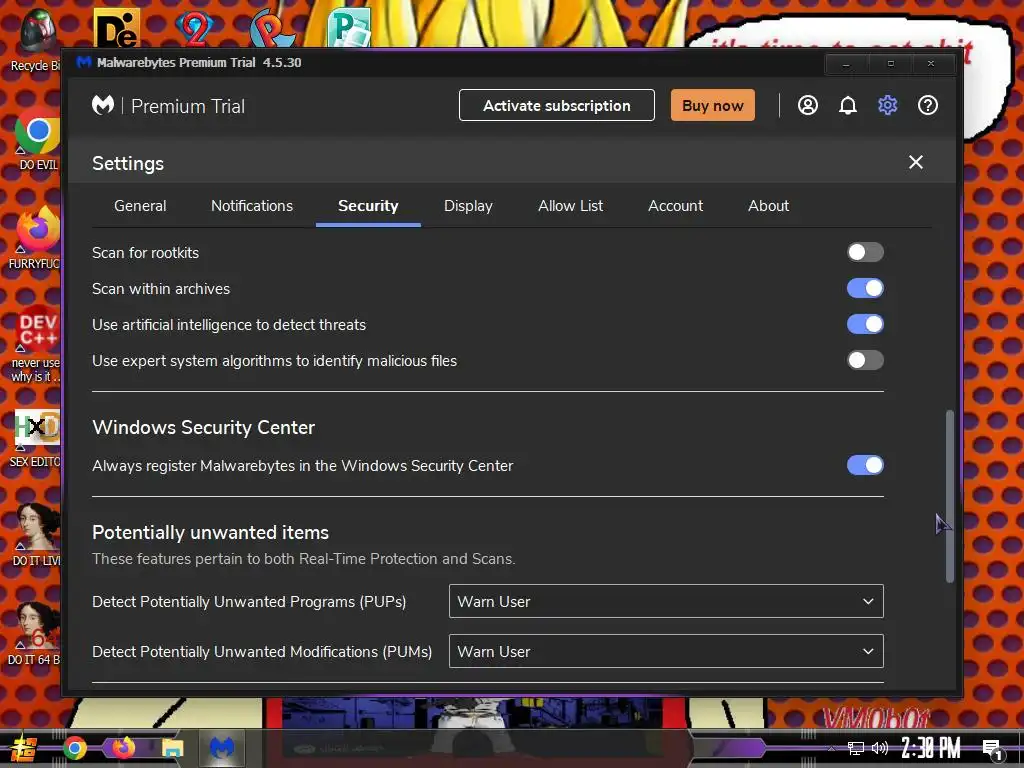Switch to the General tab
The height and width of the screenshot is (768, 1024).
pyautogui.click(x=140, y=206)
